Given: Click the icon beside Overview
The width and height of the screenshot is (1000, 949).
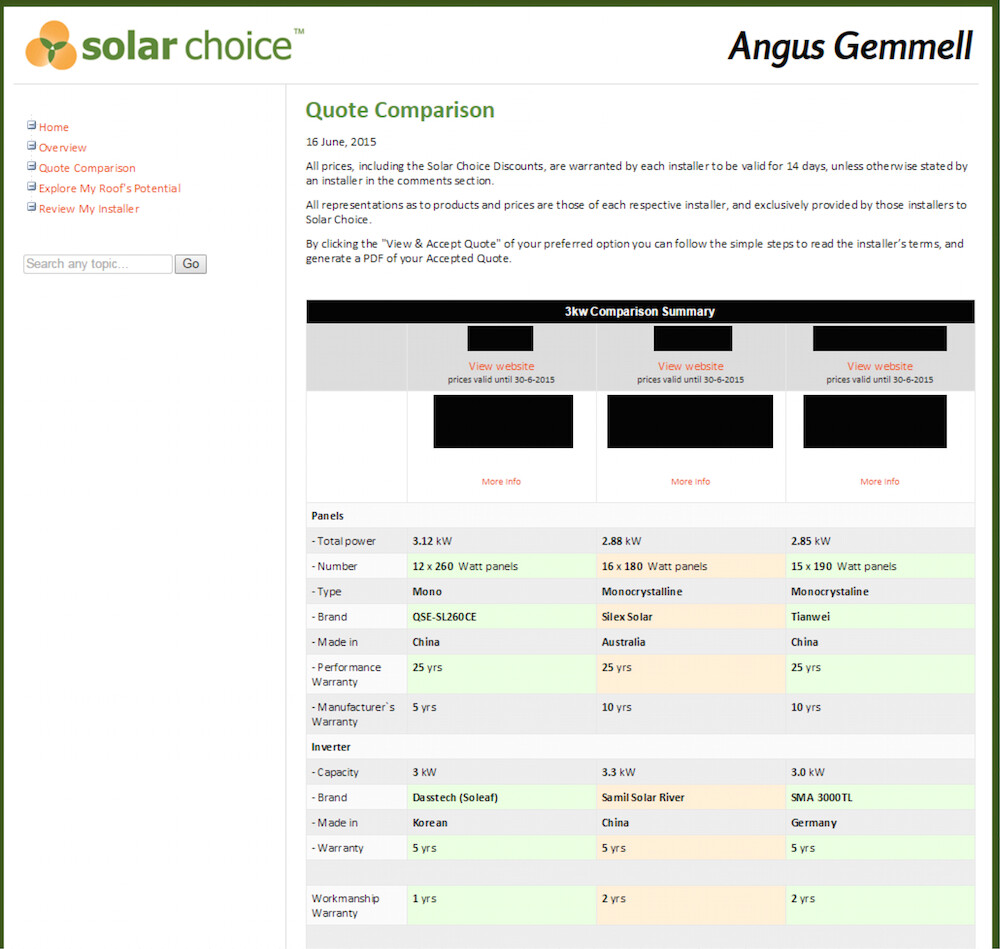Looking at the screenshot, I should click(x=31, y=145).
